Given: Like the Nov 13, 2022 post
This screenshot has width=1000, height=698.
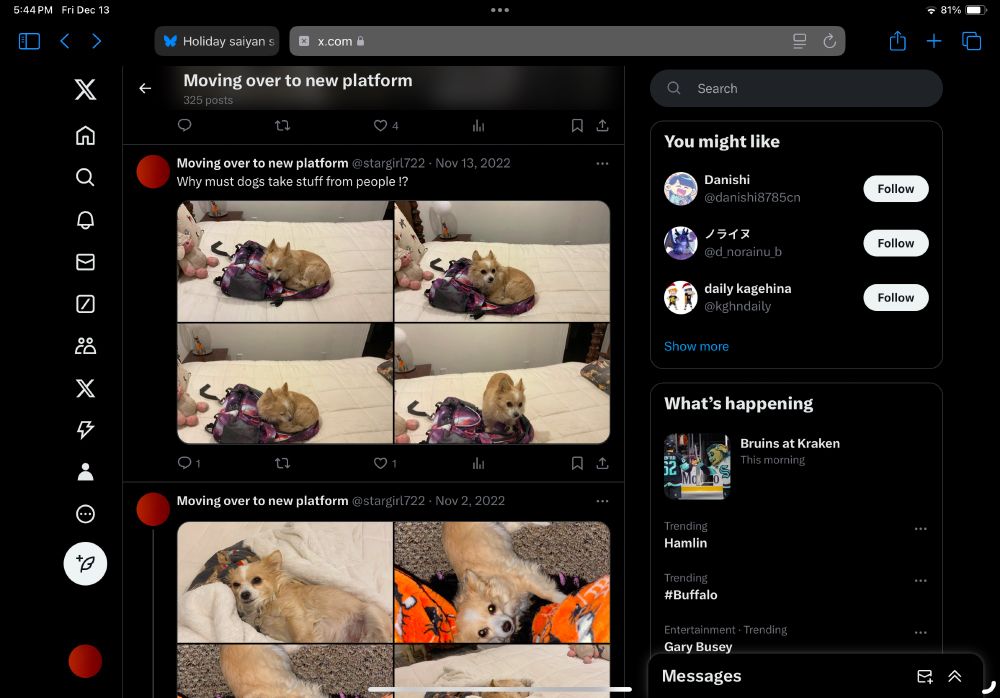Looking at the screenshot, I should pyautogui.click(x=380, y=463).
